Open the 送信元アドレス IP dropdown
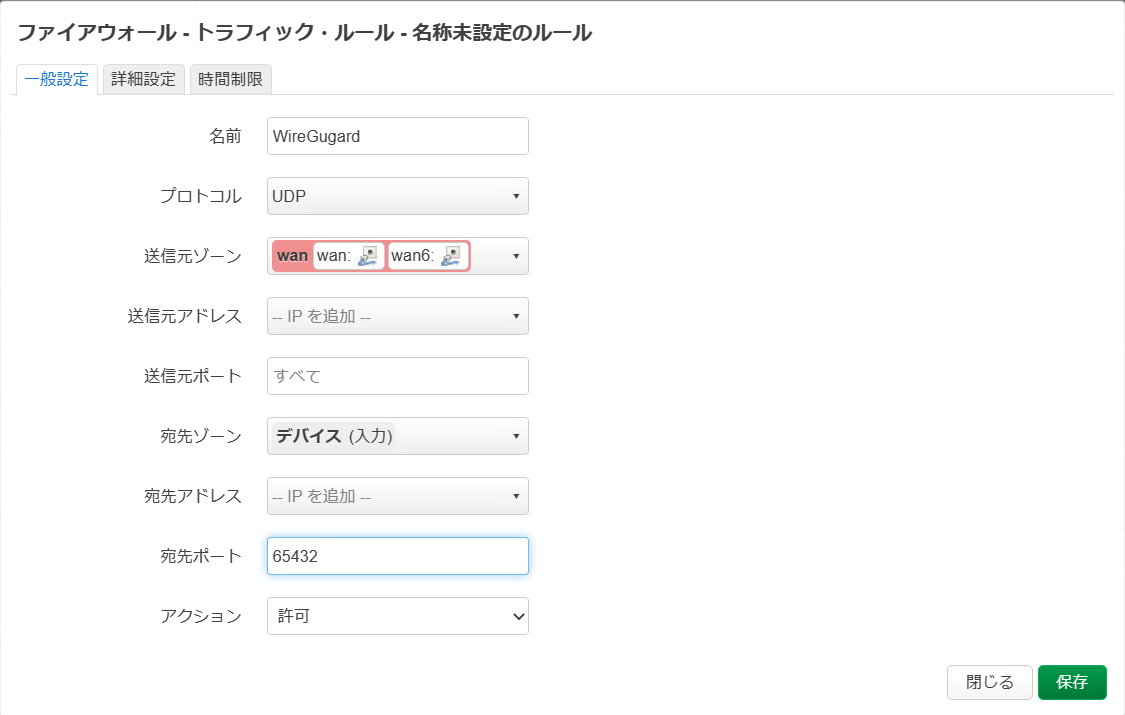Image resolution: width=1125 pixels, height=715 pixels. [x=397, y=316]
